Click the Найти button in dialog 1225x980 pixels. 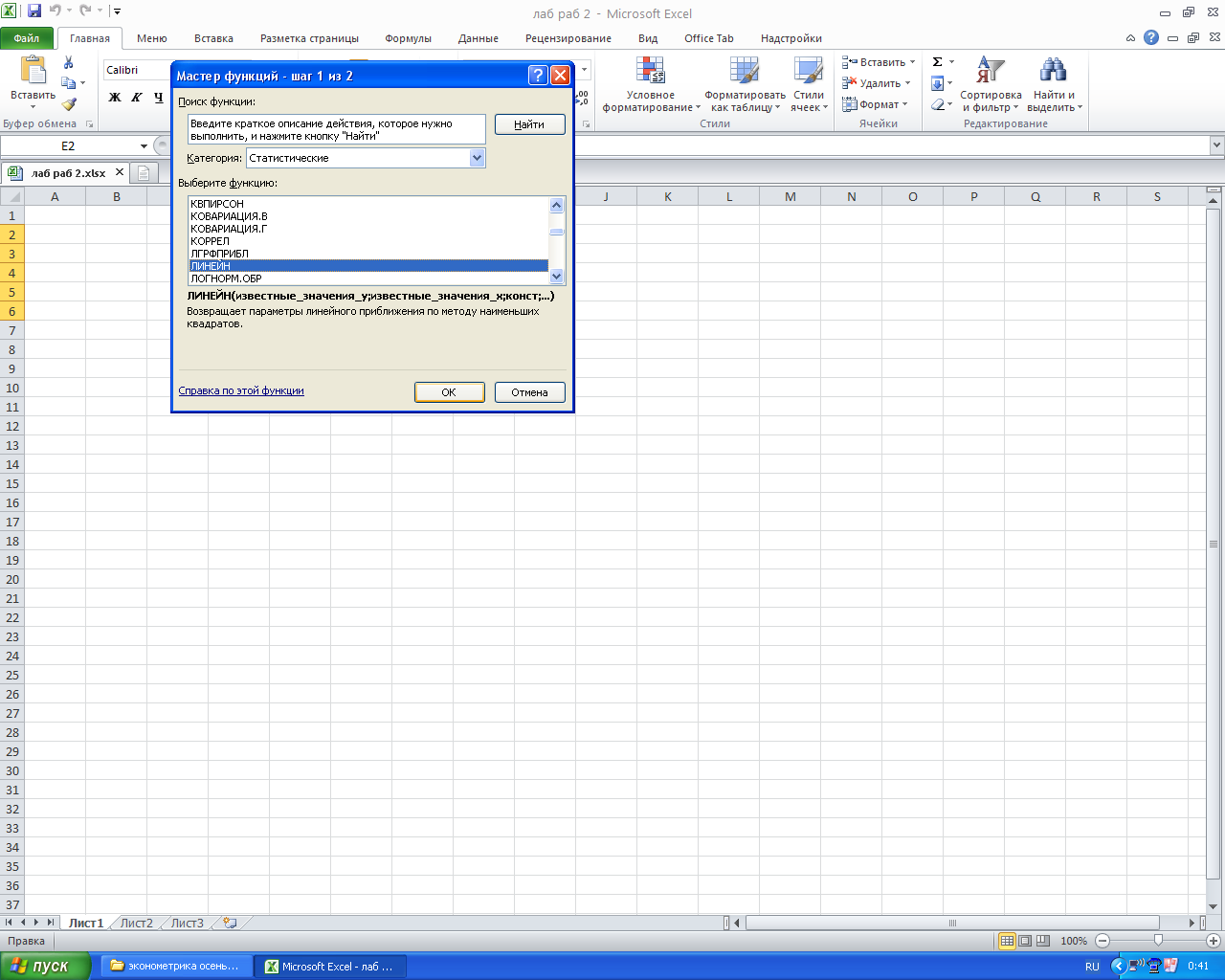(529, 124)
